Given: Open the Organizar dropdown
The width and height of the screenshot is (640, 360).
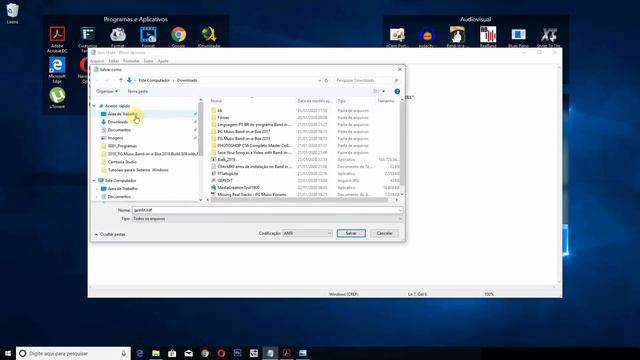Looking at the screenshot, I should click(107, 91).
